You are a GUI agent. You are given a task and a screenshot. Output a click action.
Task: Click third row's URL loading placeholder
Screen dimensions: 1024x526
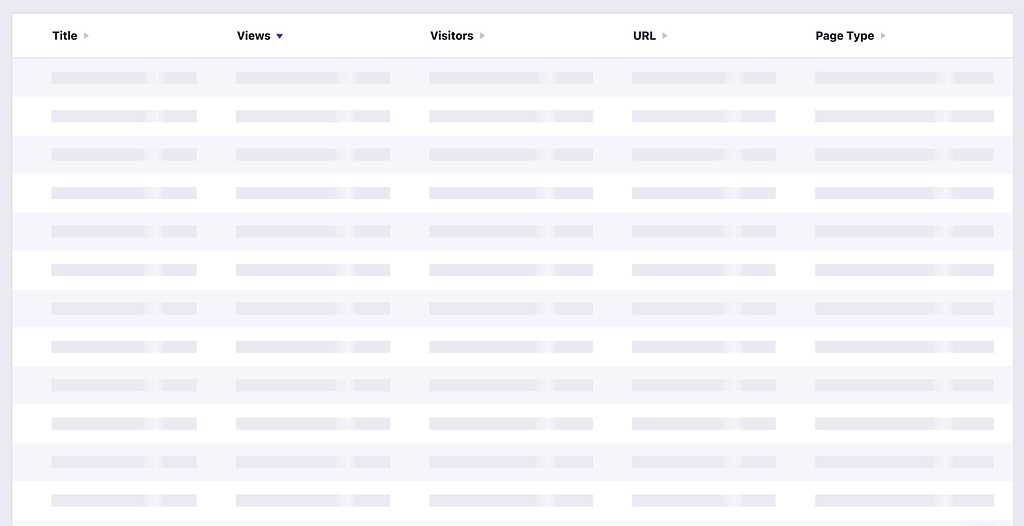pos(703,155)
